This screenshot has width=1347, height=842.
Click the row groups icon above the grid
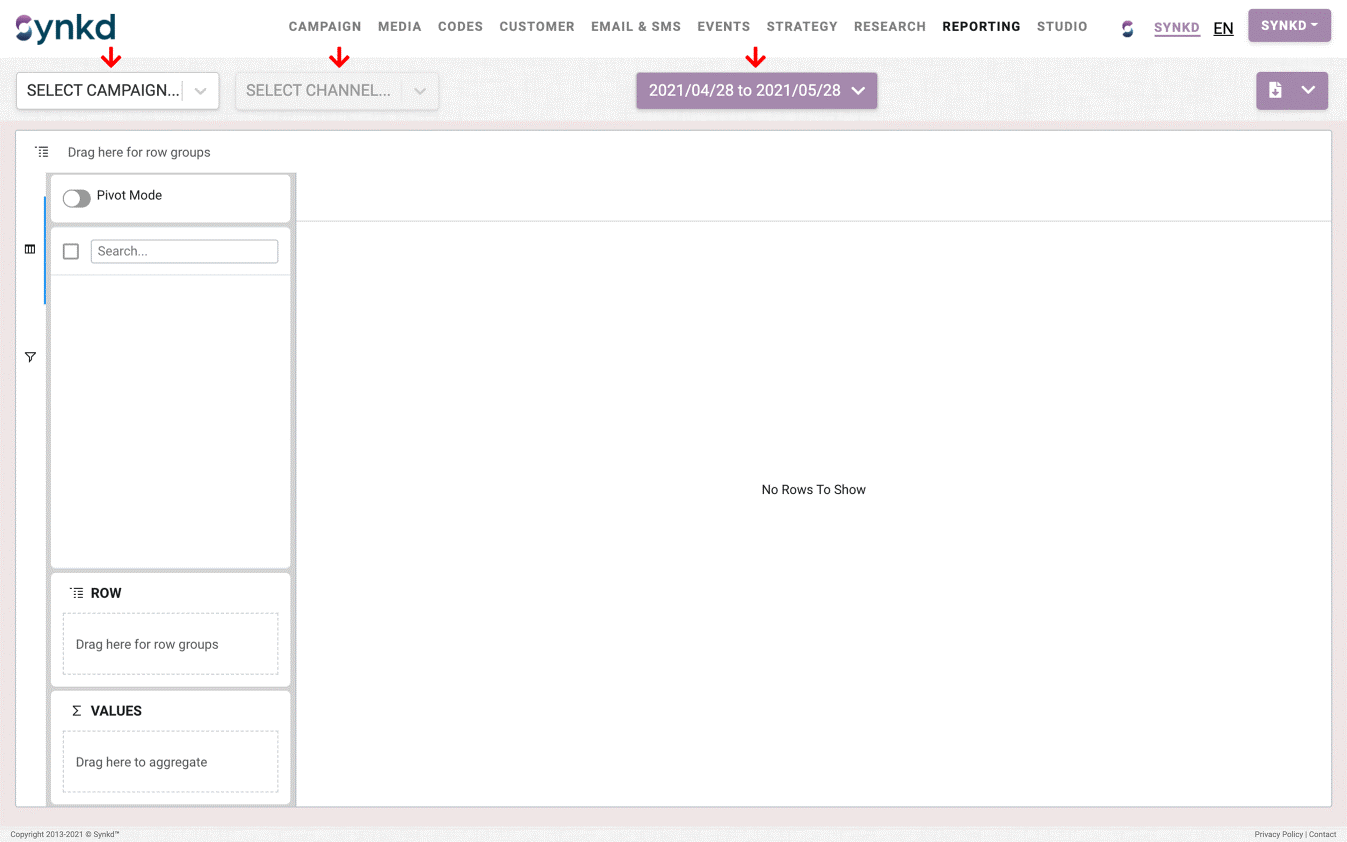pos(42,151)
